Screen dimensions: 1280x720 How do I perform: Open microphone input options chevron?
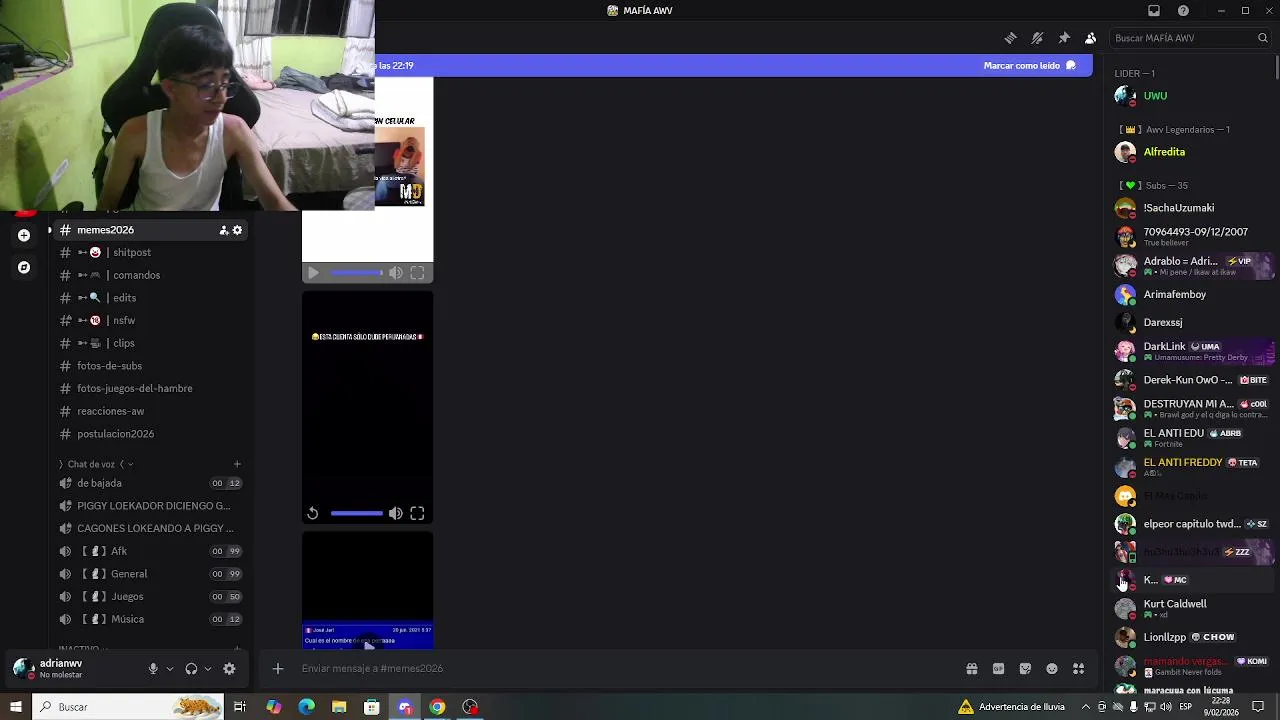click(x=169, y=669)
